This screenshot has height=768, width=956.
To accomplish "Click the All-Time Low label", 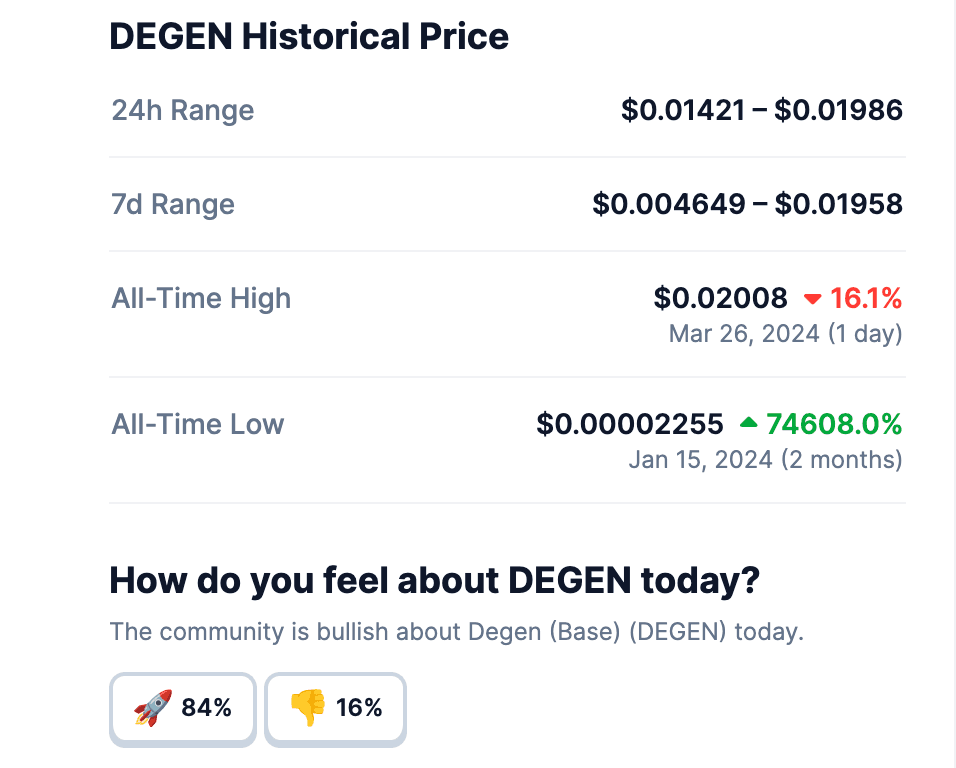I will click(x=197, y=424).
